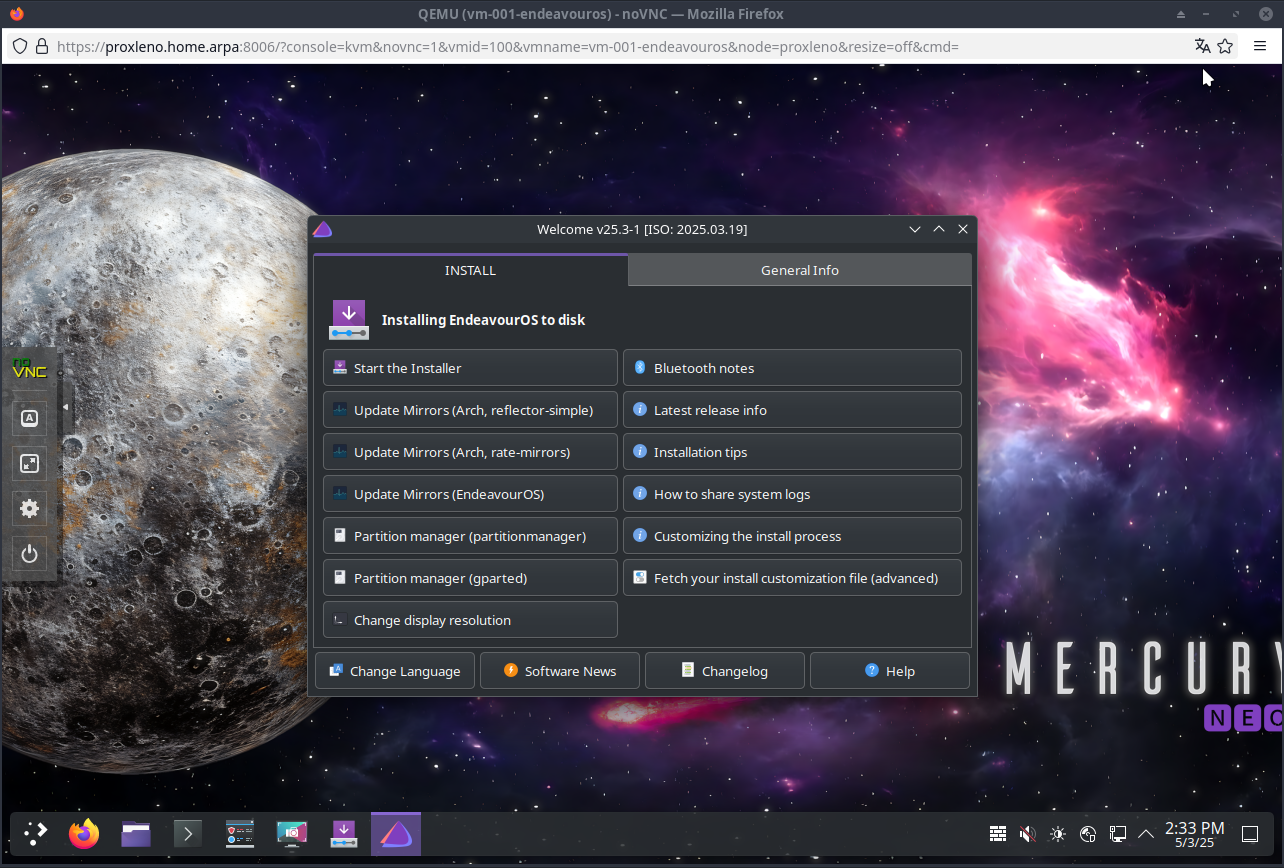The height and width of the screenshot is (868, 1284).
Task: Click the Change Language button
Action: 394,671
